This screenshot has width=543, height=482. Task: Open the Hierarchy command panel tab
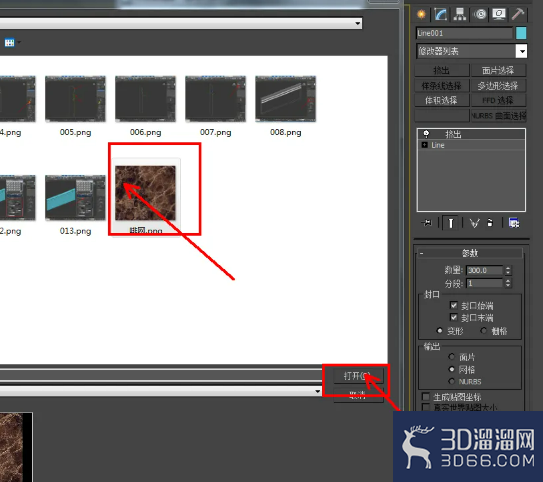tap(460, 14)
